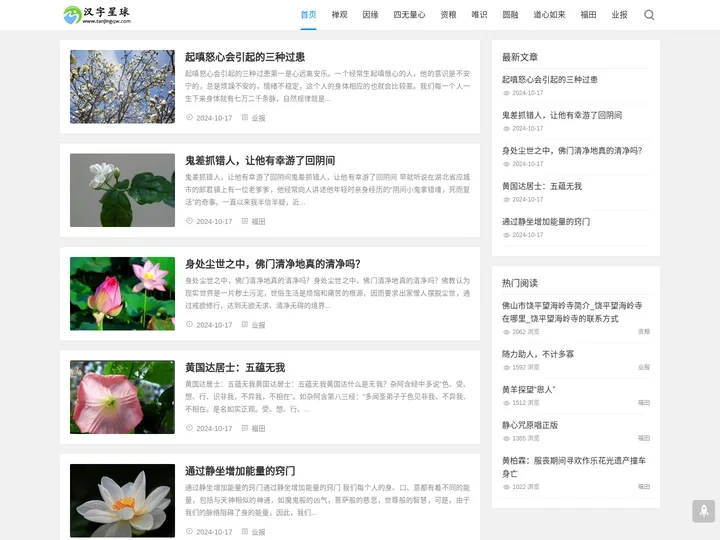Open the 资粮 menu item

click(448, 15)
